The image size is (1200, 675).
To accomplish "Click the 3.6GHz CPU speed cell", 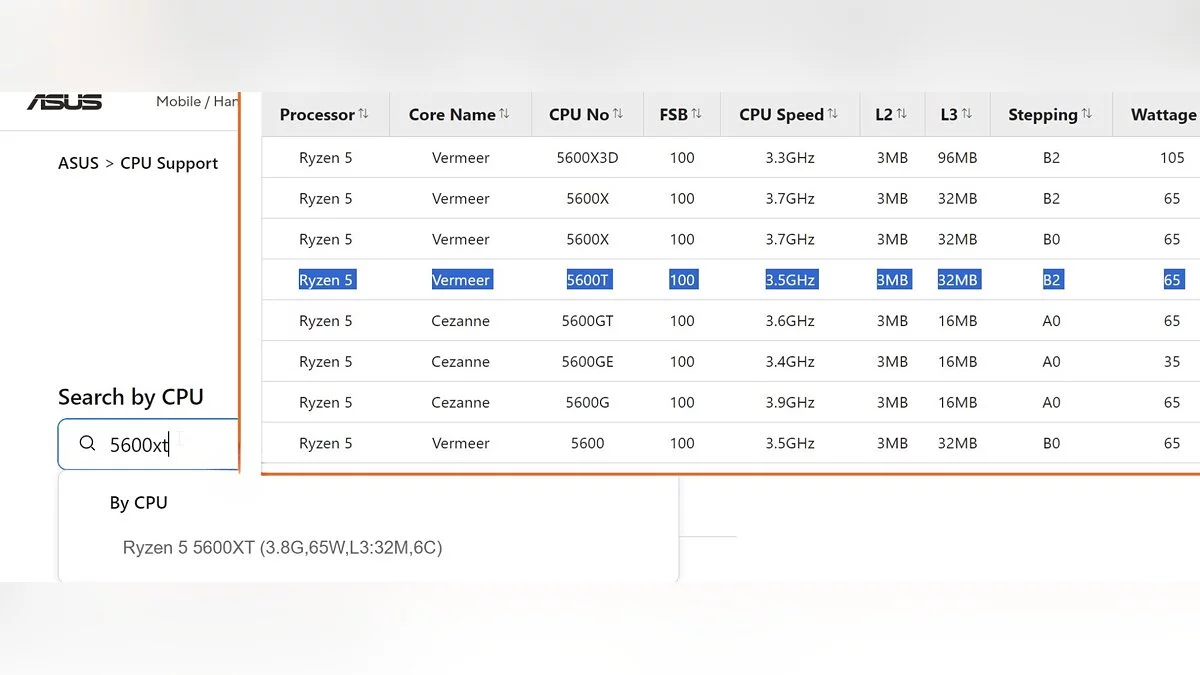I will click(x=791, y=321).
